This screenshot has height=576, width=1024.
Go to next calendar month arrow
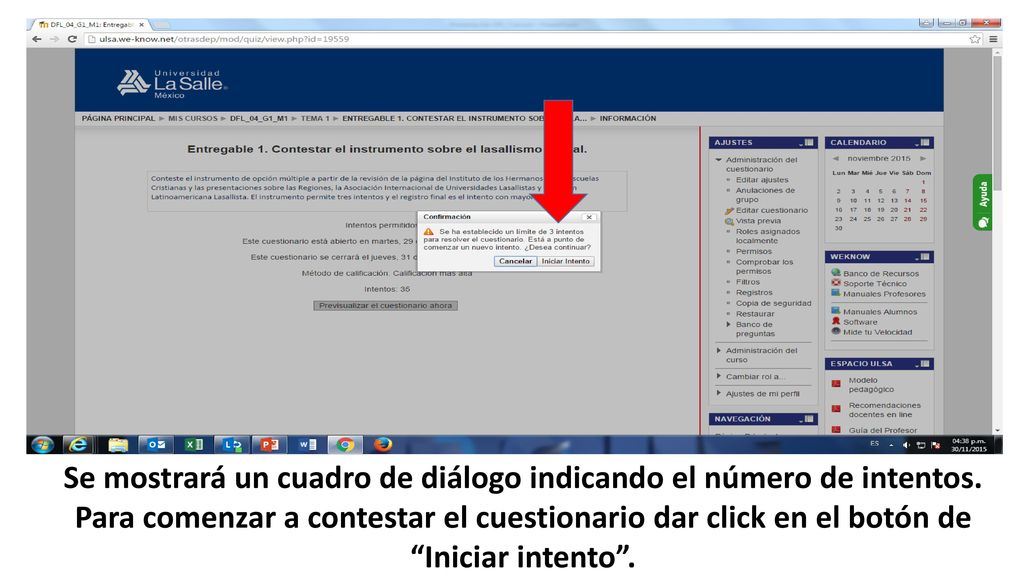click(923, 159)
